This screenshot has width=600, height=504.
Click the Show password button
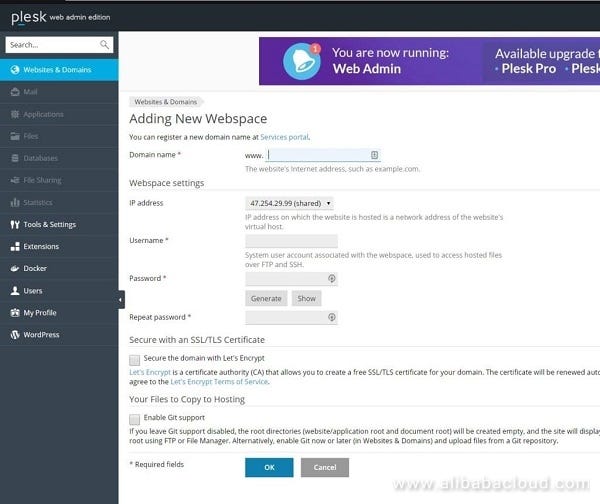pos(307,298)
